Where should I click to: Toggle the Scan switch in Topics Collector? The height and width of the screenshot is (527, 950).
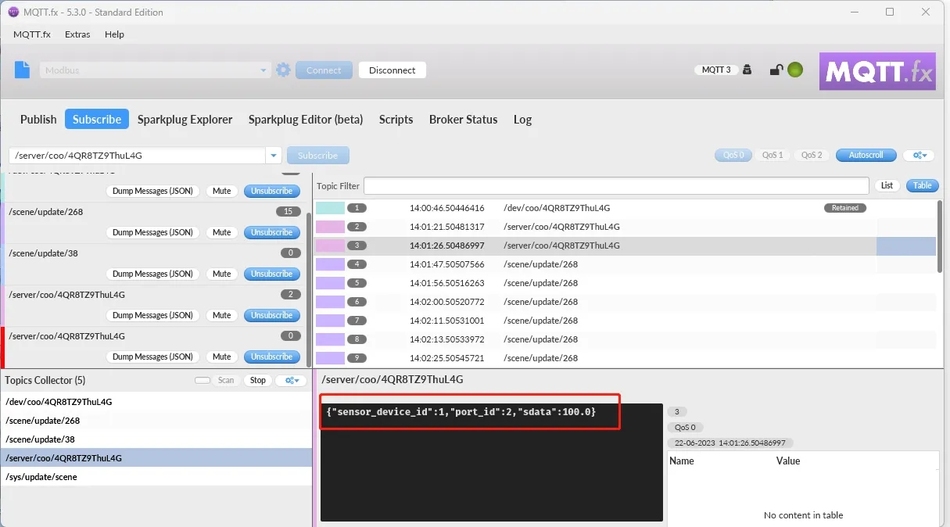(202, 380)
